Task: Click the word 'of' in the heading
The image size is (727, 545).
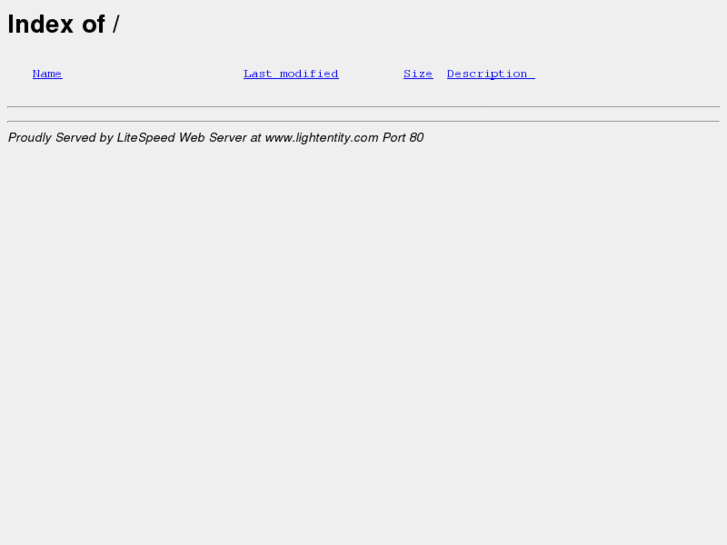Action: coord(94,24)
